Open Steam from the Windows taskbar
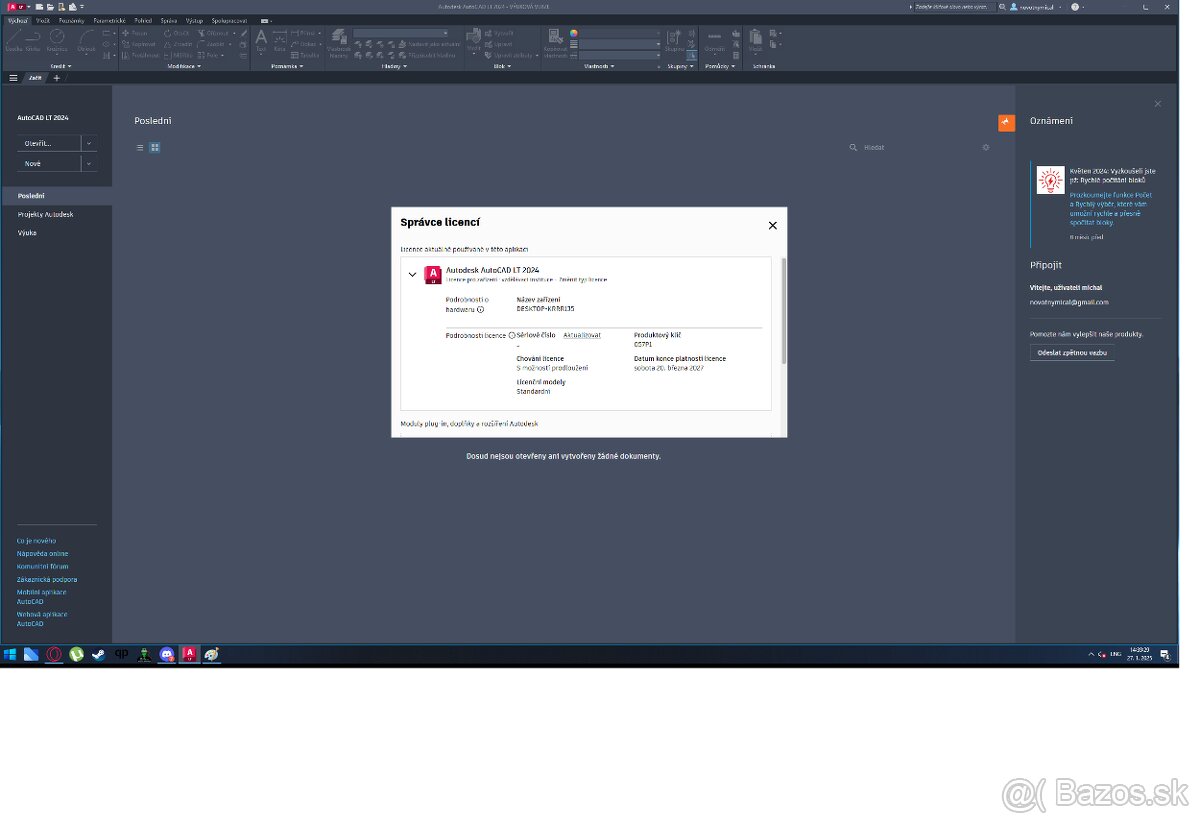The width and height of the screenshot is (1200, 823). 98,654
